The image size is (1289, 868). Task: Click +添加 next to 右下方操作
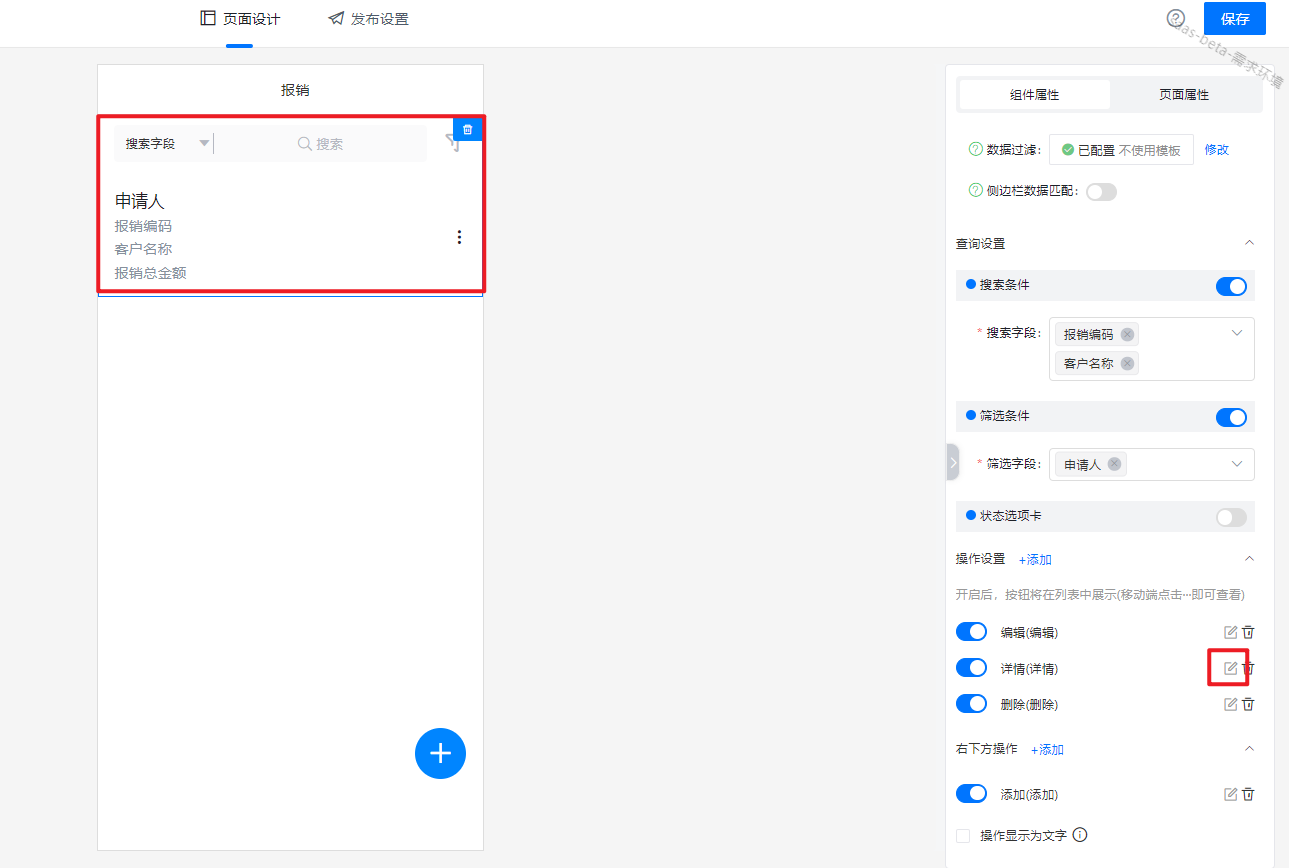1047,749
